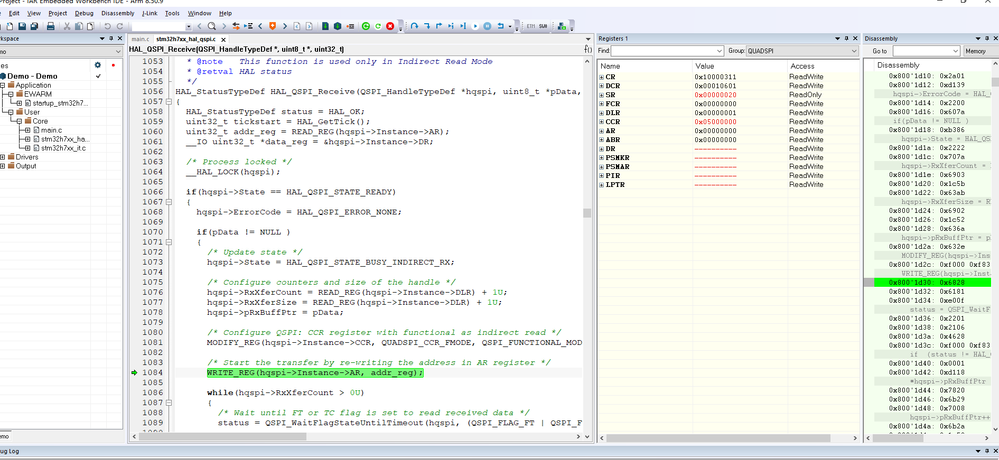Viewport: 999px width, 460px height.
Task: Expand main.c node in workspace tree
Action: (x=27, y=130)
